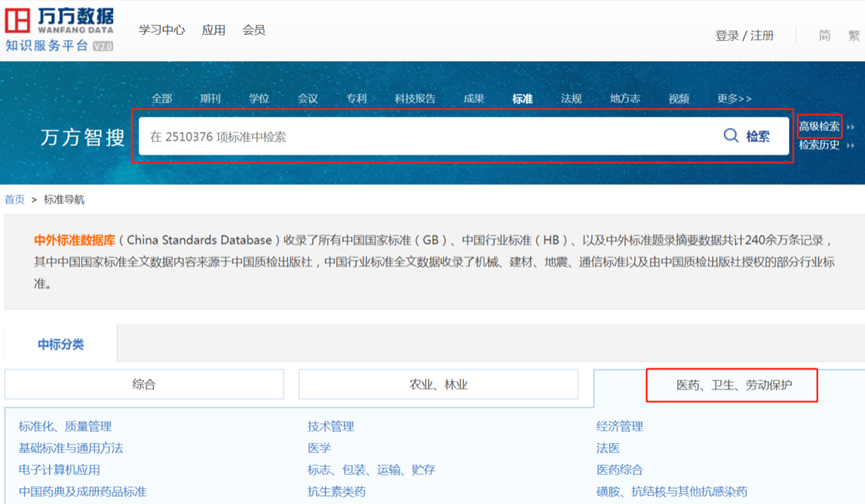Select the 法规 search tab

click(571, 99)
